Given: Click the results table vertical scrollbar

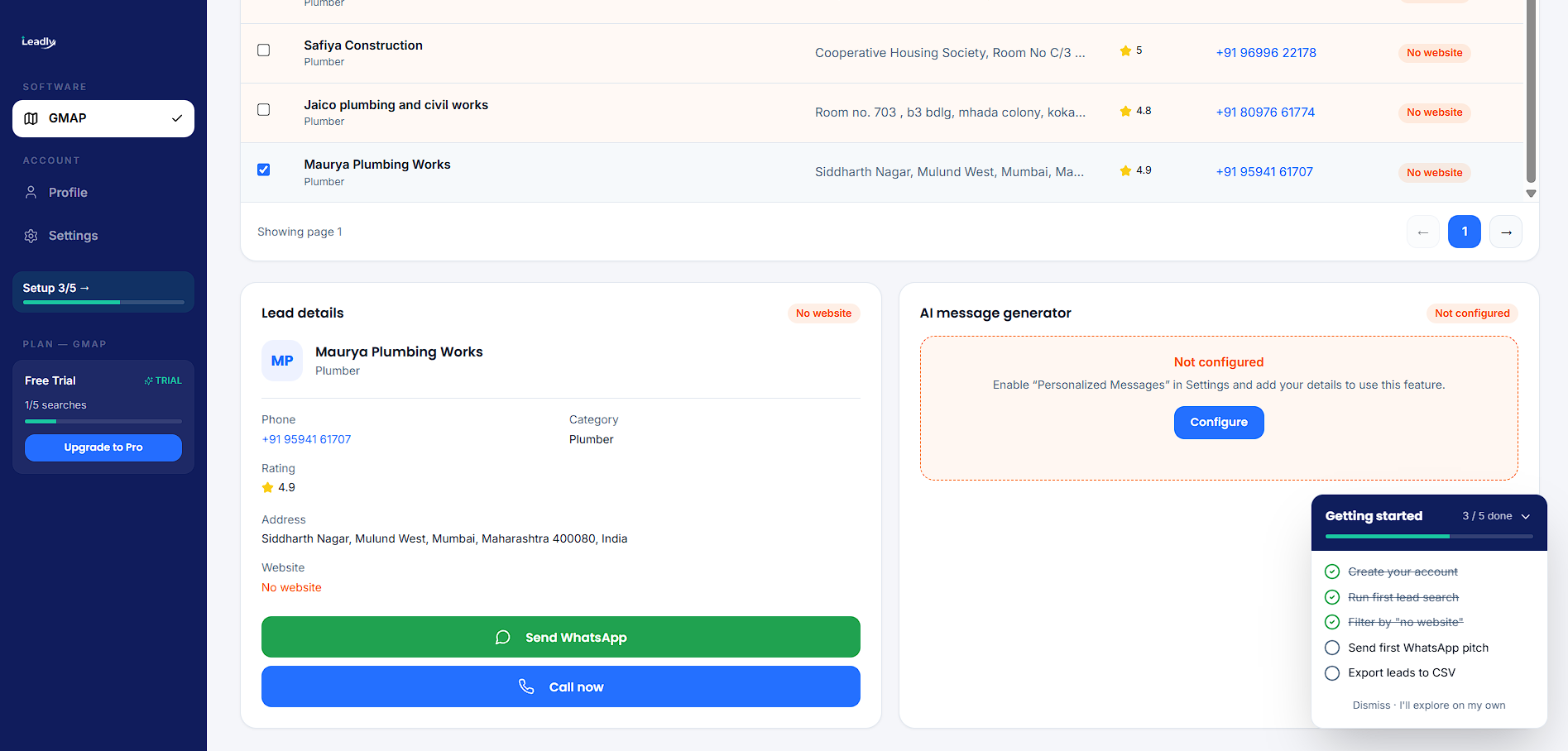Looking at the screenshot, I should [x=1531, y=91].
